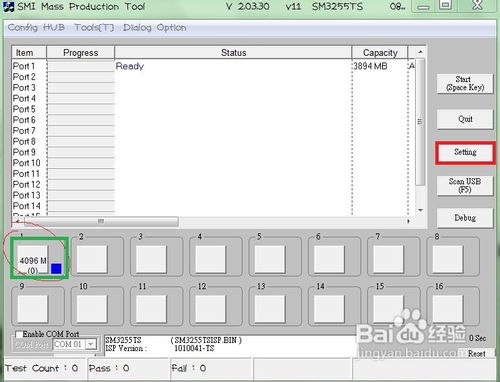Click the Capacity column header
This screenshot has width=500, height=382.
click(380, 53)
